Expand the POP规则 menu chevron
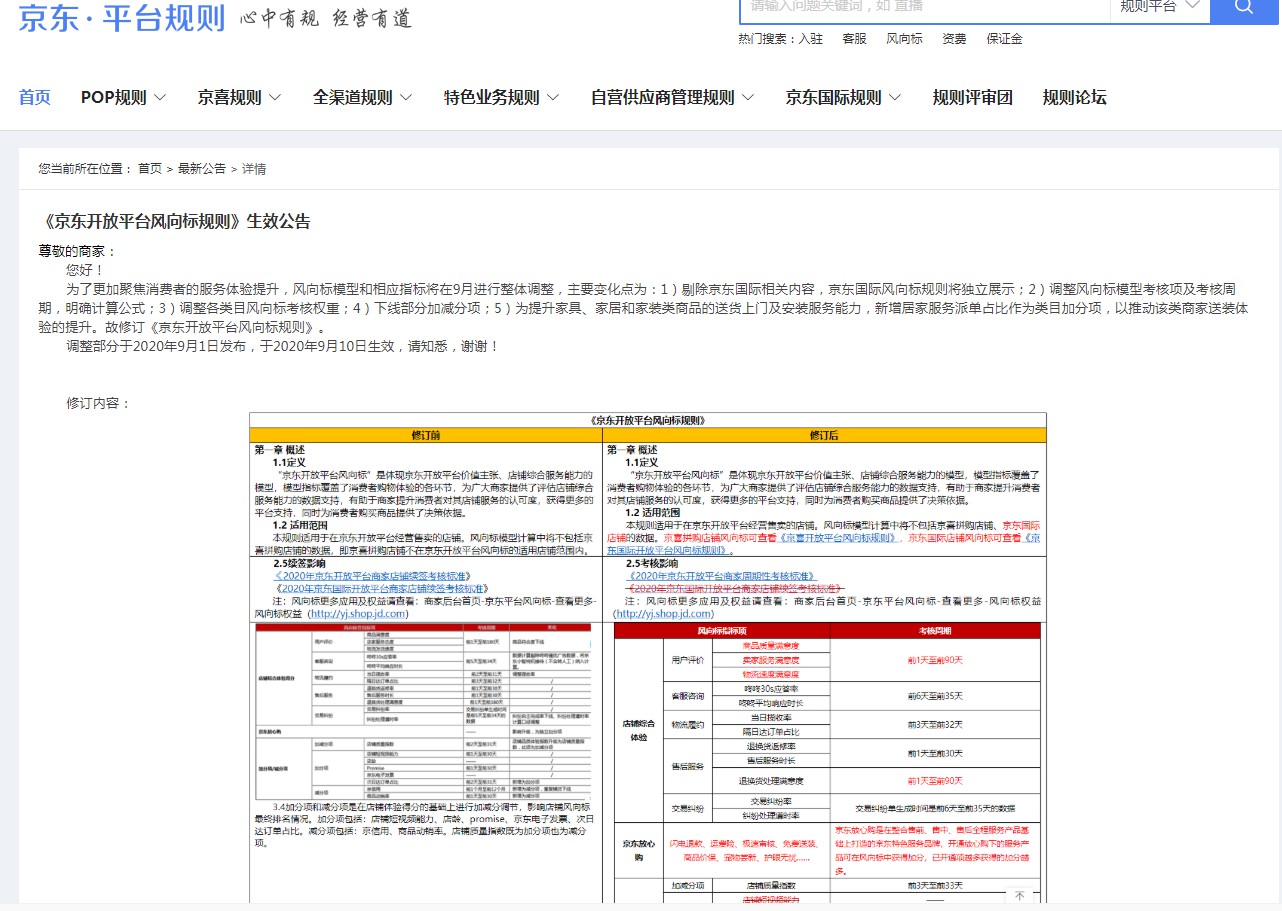 (x=160, y=98)
